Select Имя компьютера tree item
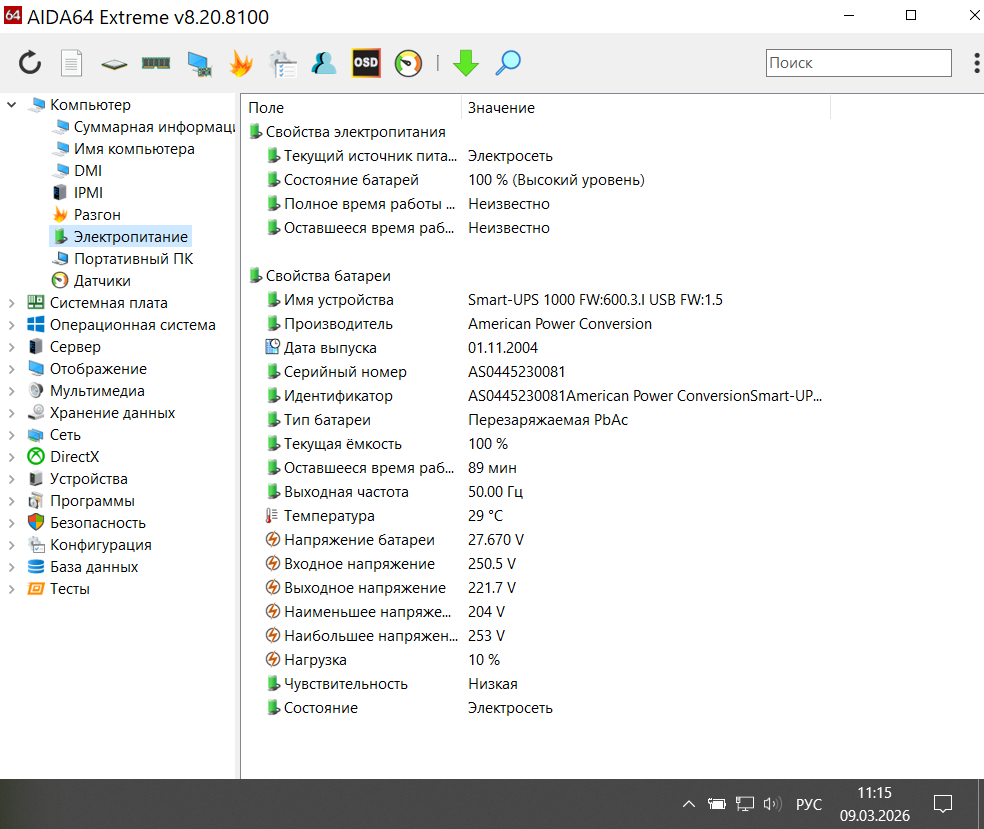The image size is (984, 829). tap(134, 149)
